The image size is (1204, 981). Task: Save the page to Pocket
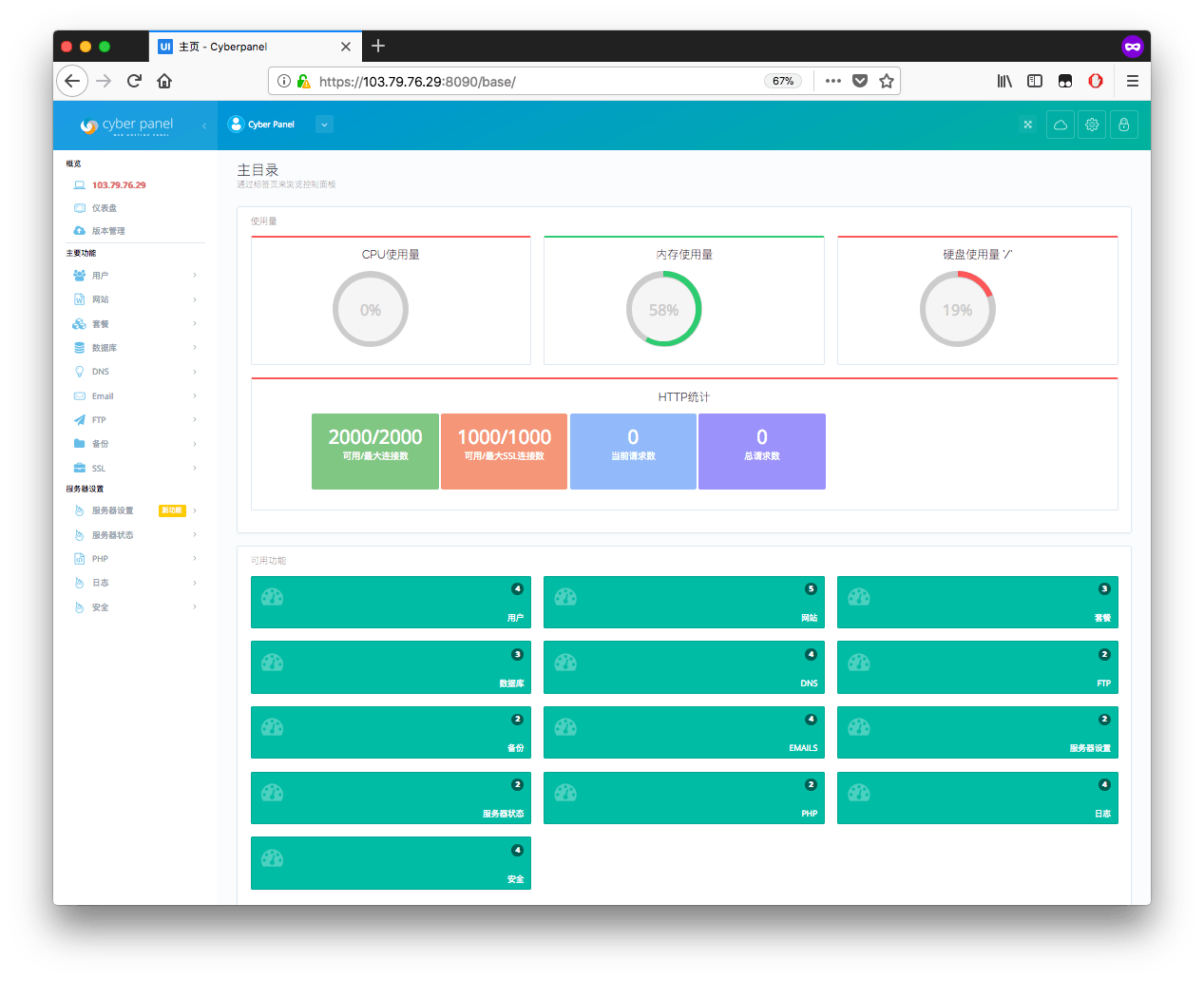[860, 81]
